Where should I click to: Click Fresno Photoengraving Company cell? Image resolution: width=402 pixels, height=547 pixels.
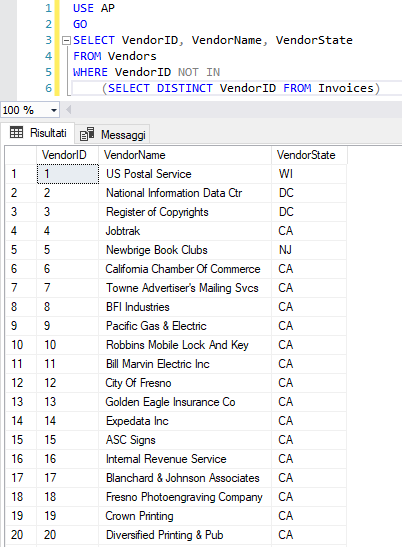(x=185, y=497)
